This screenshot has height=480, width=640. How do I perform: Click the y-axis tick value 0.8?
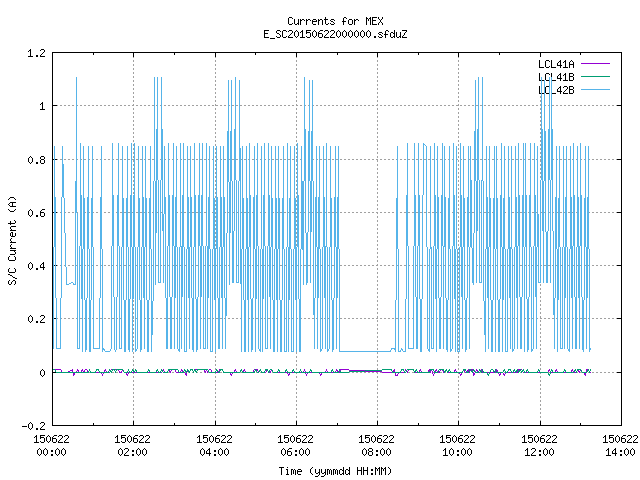pos(36,160)
